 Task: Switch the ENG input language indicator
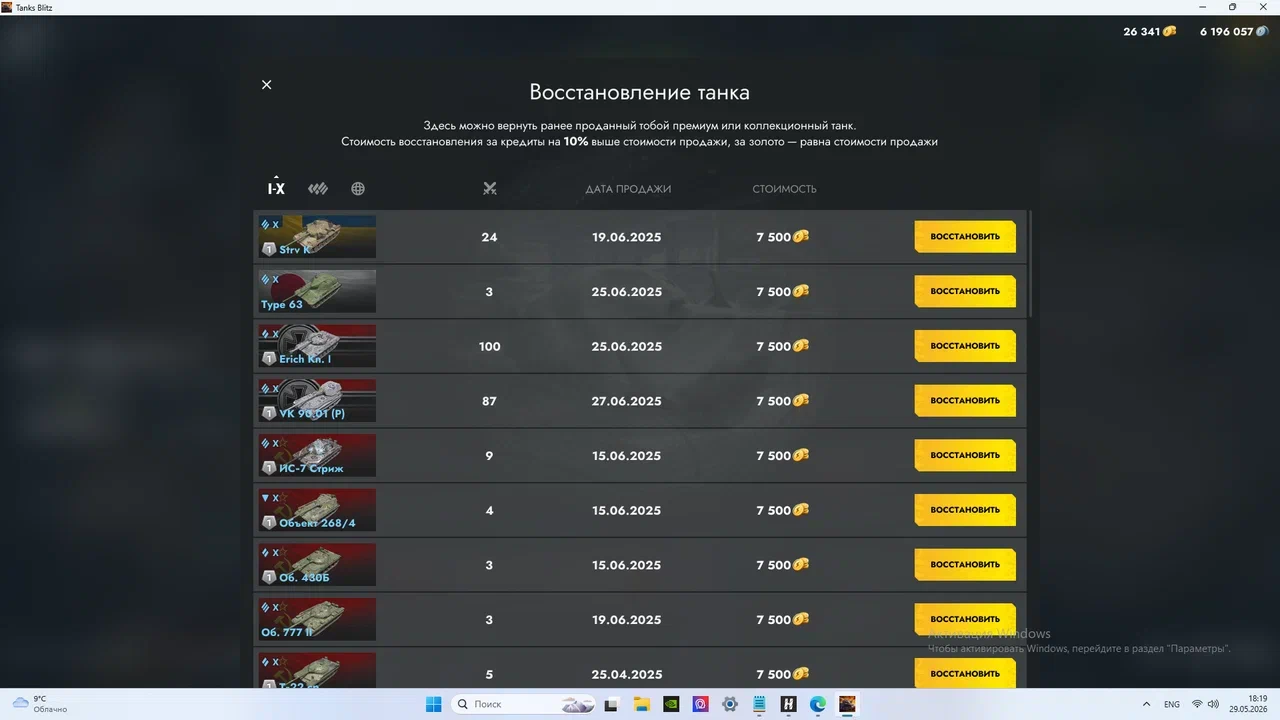pyautogui.click(x=1172, y=704)
